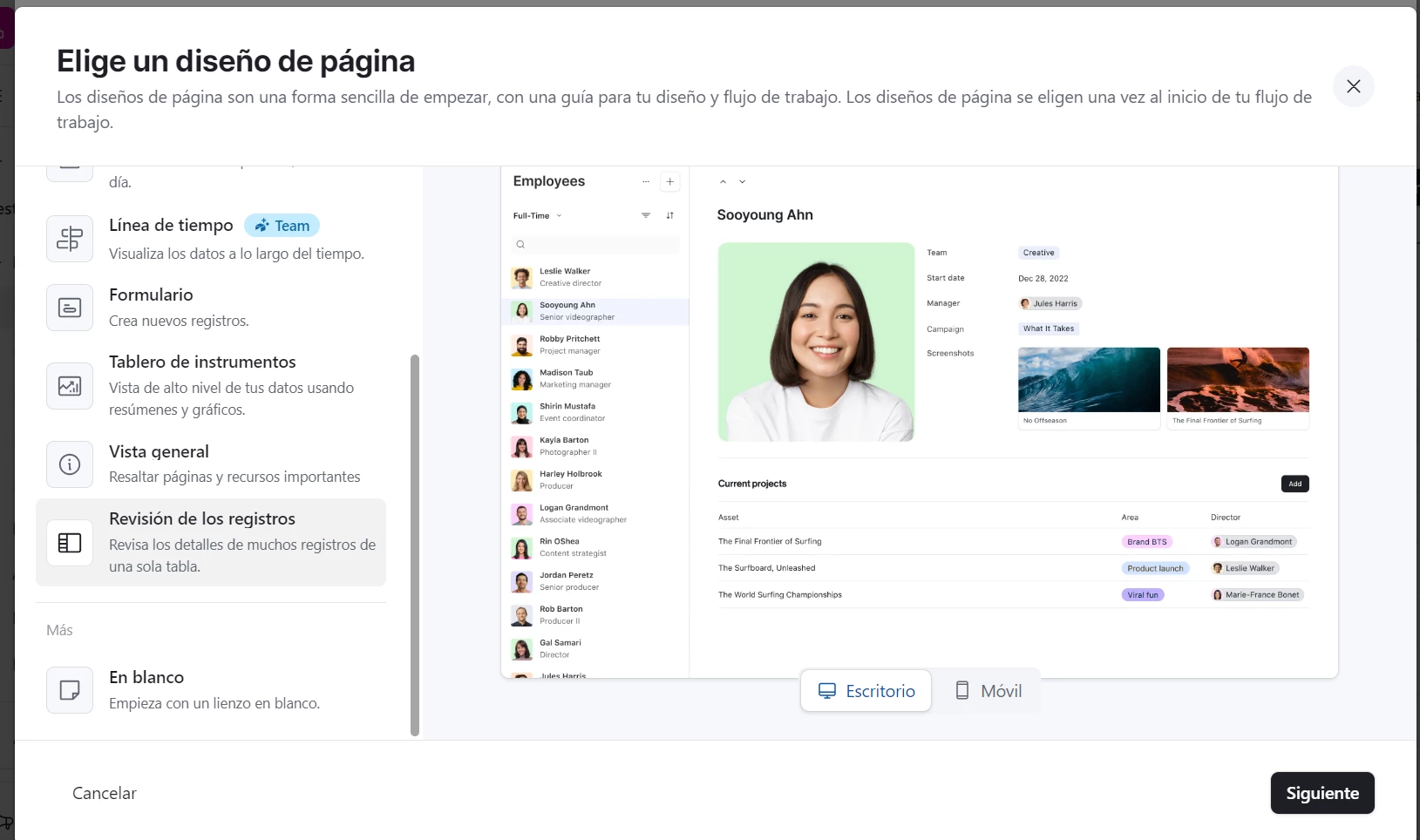Image resolution: width=1420 pixels, height=840 pixels.
Task: Open the Full-Time view dropdown
Action: pos(537,215)
